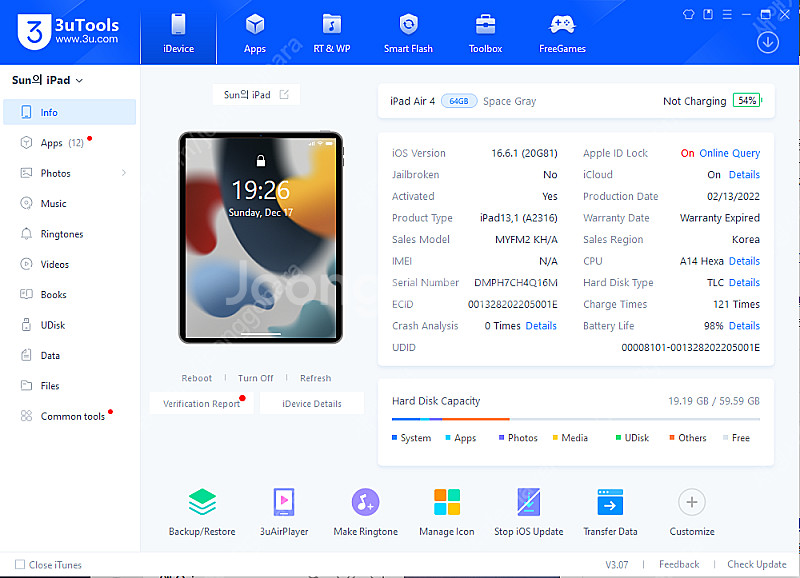The height and width of the screenshot is (578, 800).
Task: Open Photos in the sidebar
Action: click(69, 173)
